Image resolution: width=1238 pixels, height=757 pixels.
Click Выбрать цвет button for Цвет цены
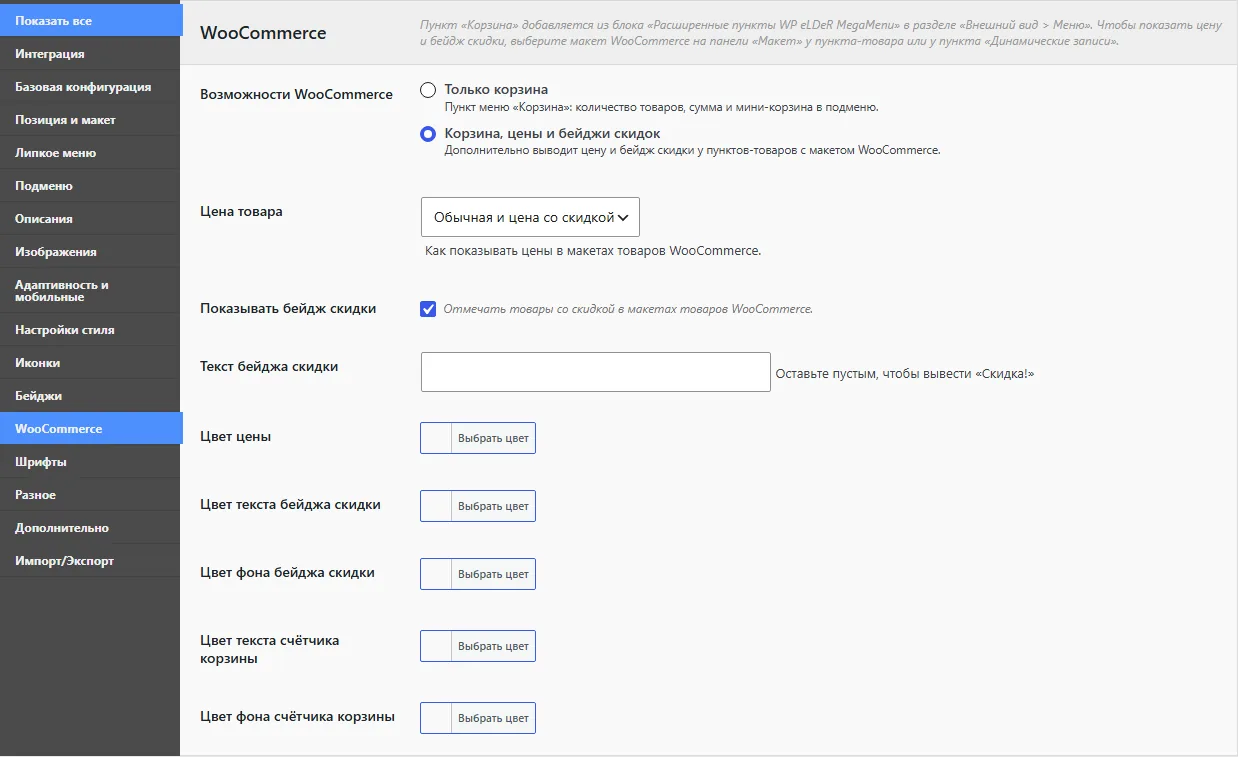pyautogui.click(x=493, y=438)
